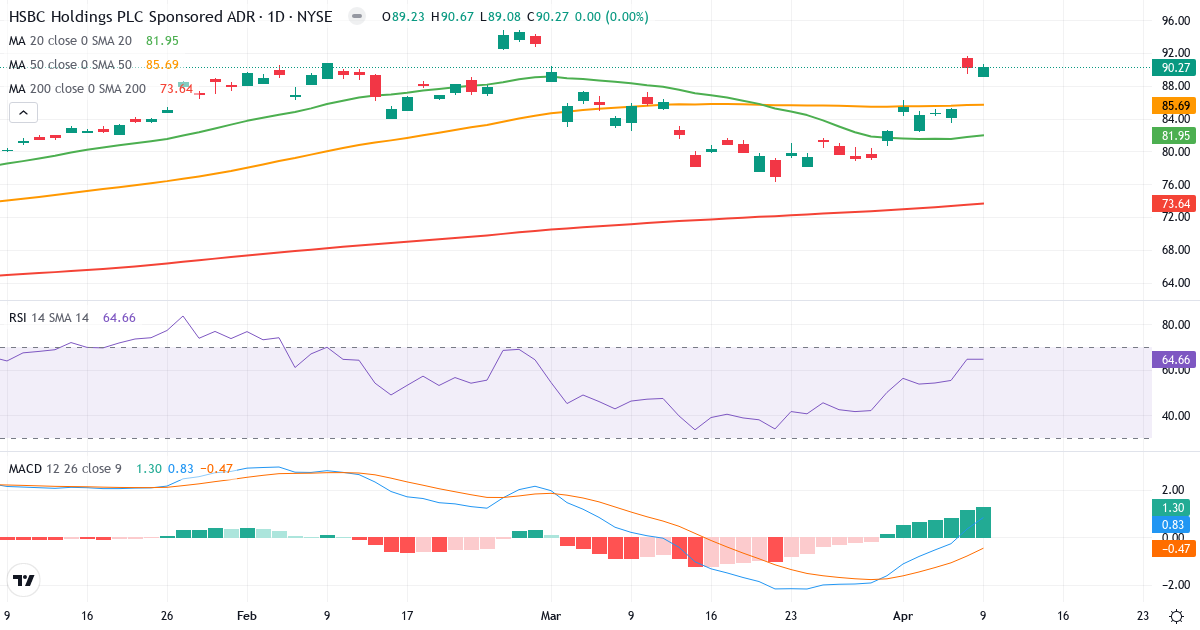Screen dimensions: 1200x630
Task: Click the eye icon next to chart title
Action: (x=356, y=17)
